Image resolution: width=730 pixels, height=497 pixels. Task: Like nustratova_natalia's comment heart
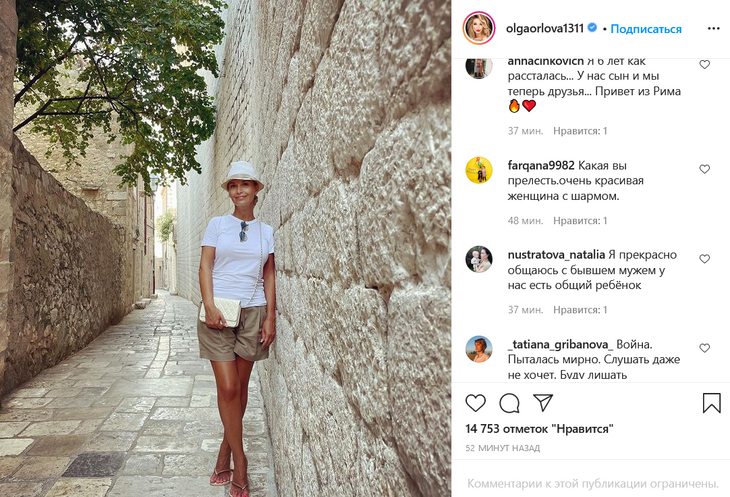[x=704, y=259]
